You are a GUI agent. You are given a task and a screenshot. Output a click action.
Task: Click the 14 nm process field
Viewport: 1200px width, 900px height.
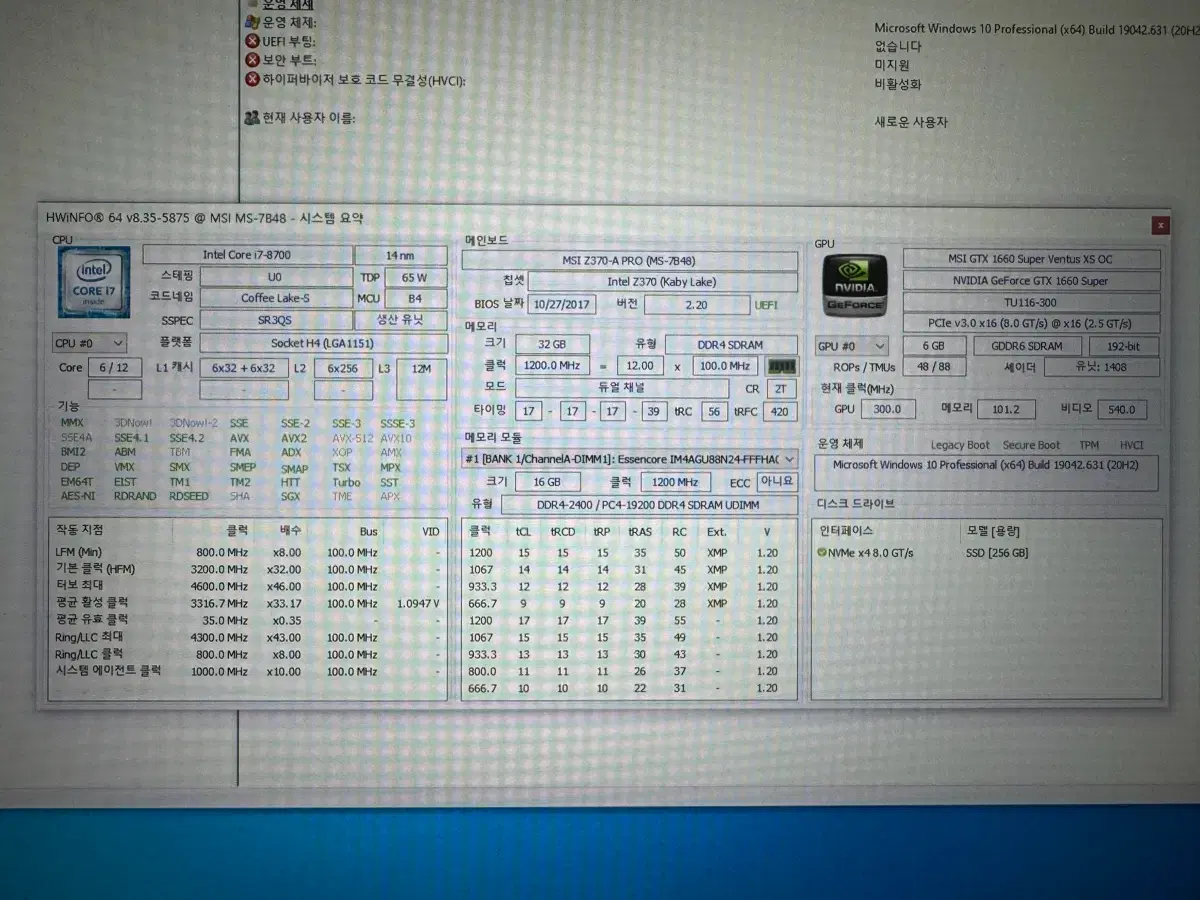tap(401, 255)
